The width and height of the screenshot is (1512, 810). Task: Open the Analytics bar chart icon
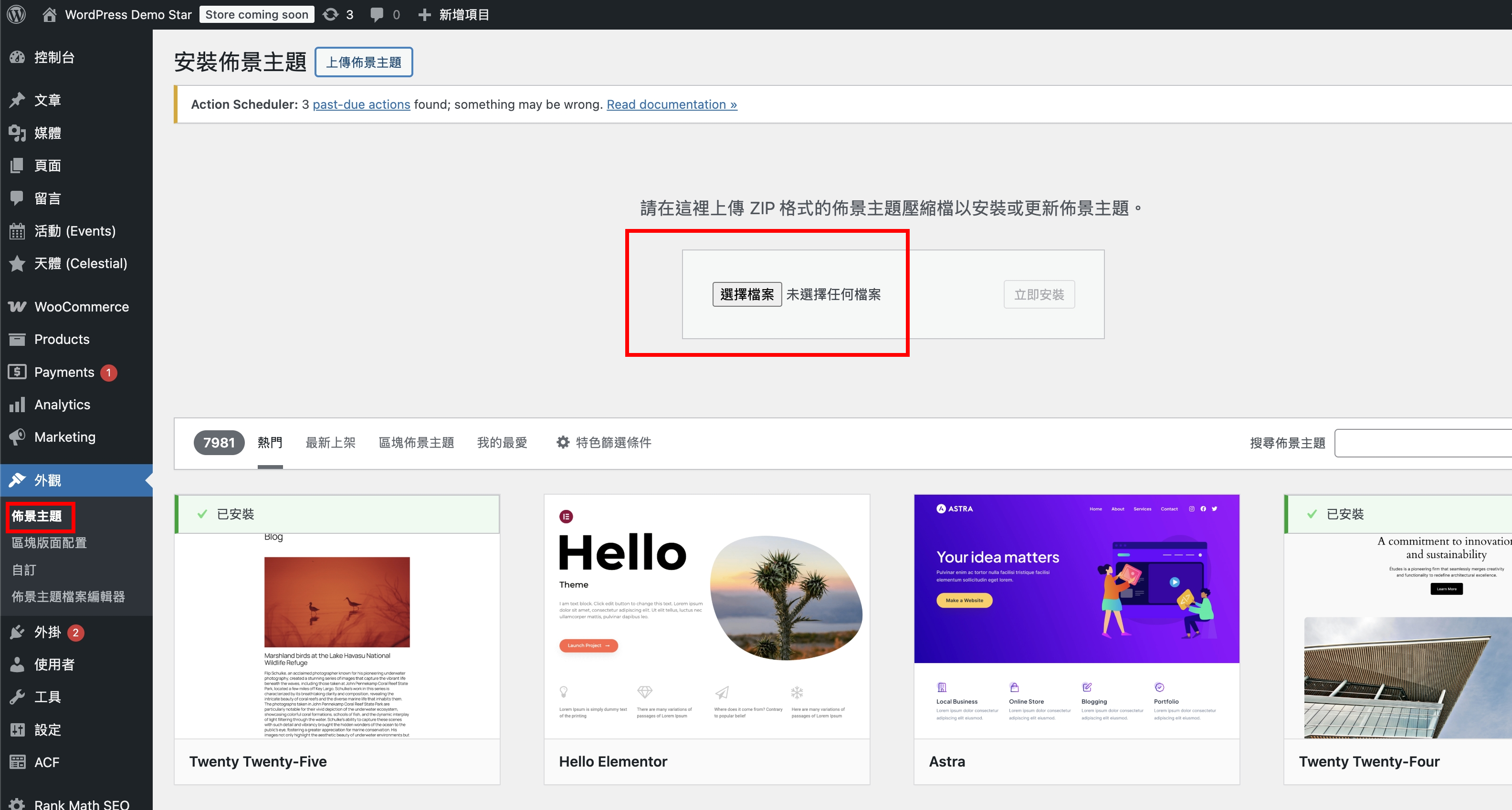click(17, 404)
